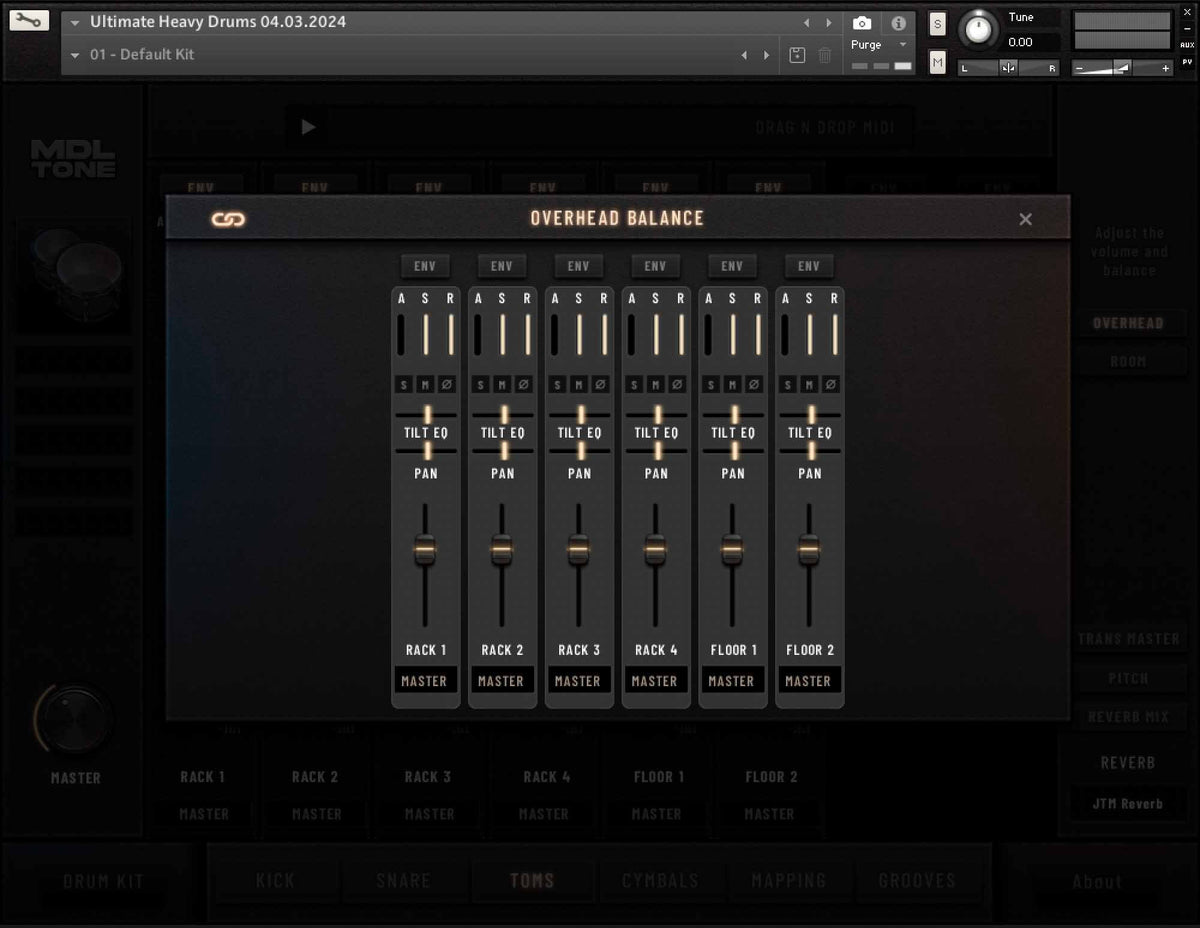The height and width of the screenshot is (928, 1200).
Task: Open the MAPPING tab
Action: pos(789,881)
